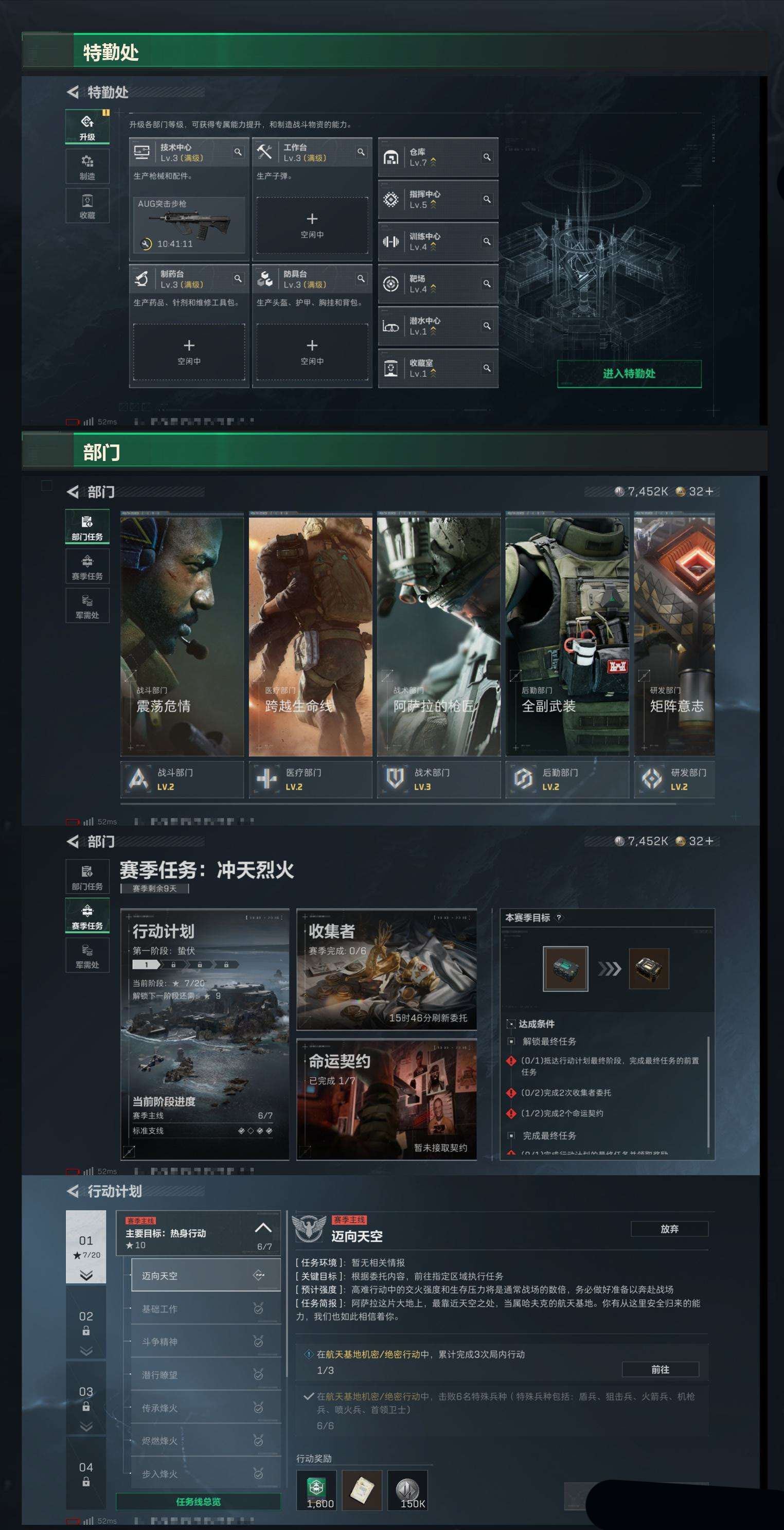Add production in the 制药台 空闲中 slot

click(x=189, y=351)
